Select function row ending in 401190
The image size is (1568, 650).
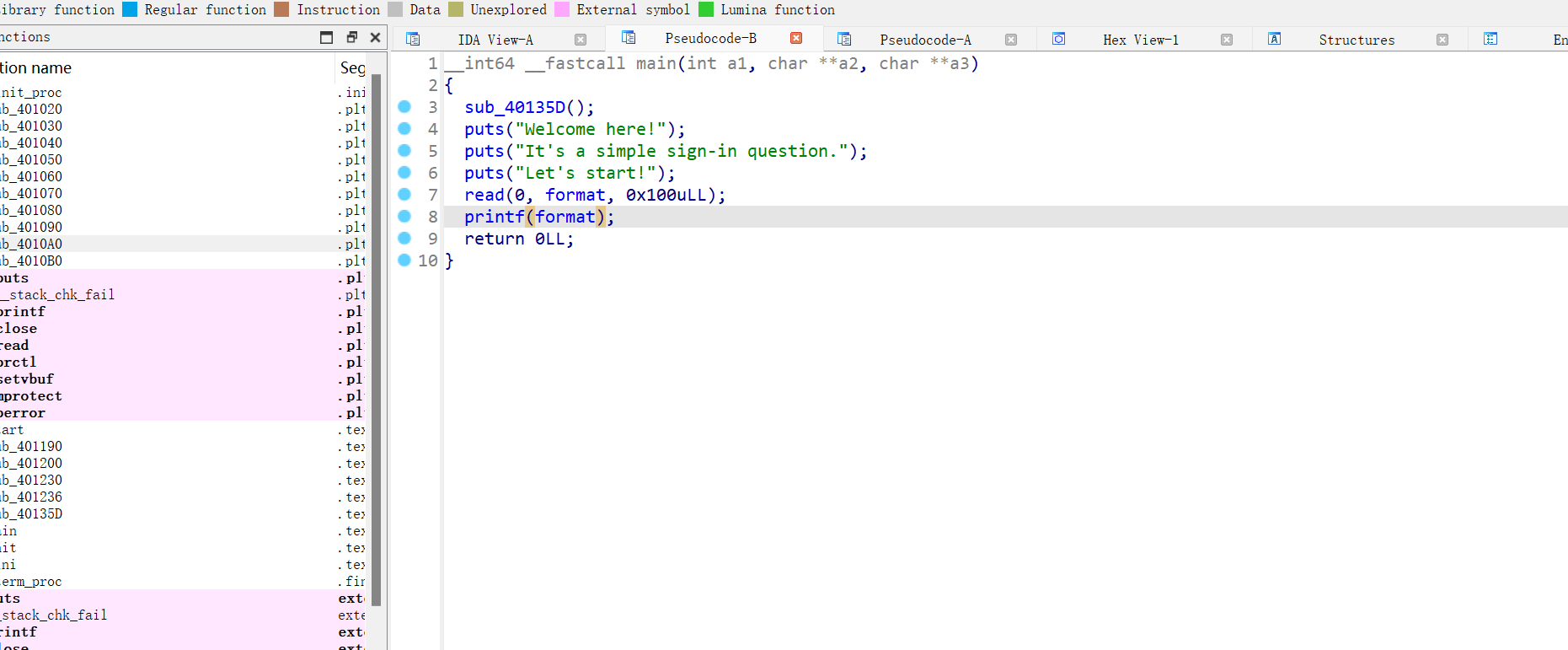184,446
